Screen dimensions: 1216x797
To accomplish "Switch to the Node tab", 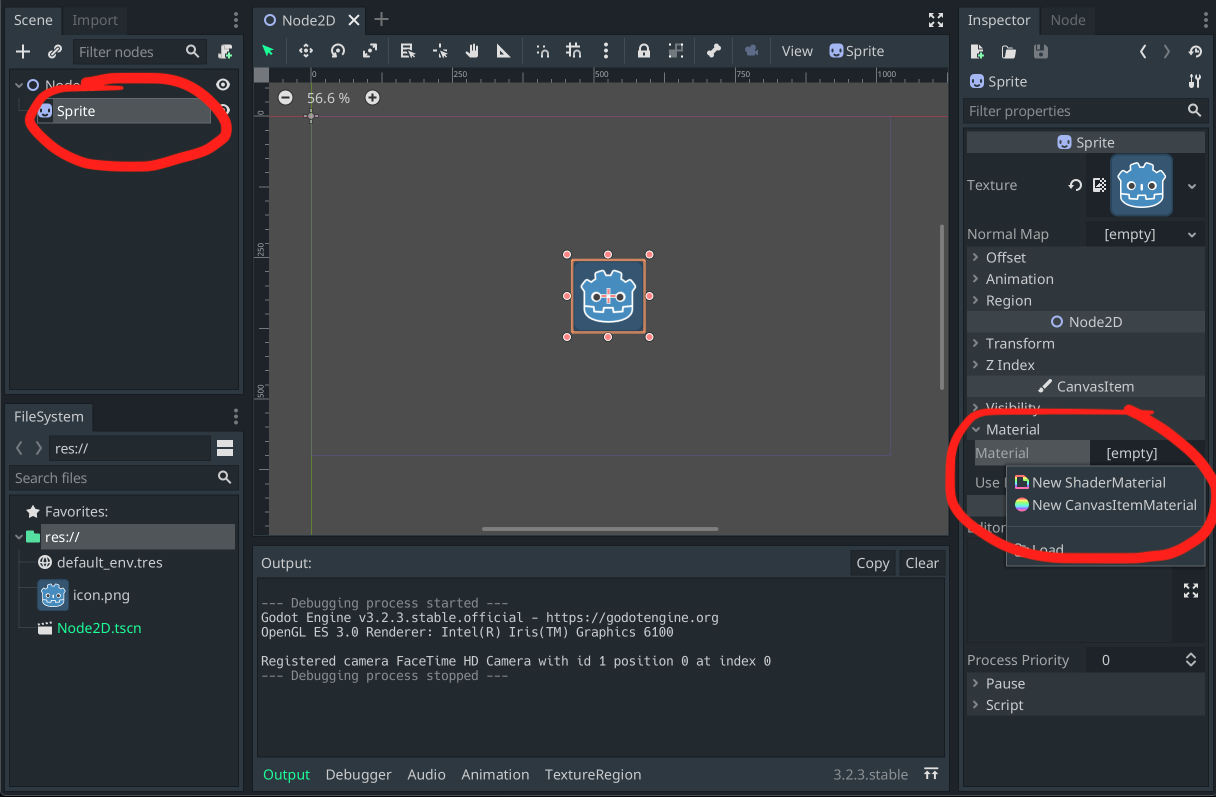I will (1067, 20).
